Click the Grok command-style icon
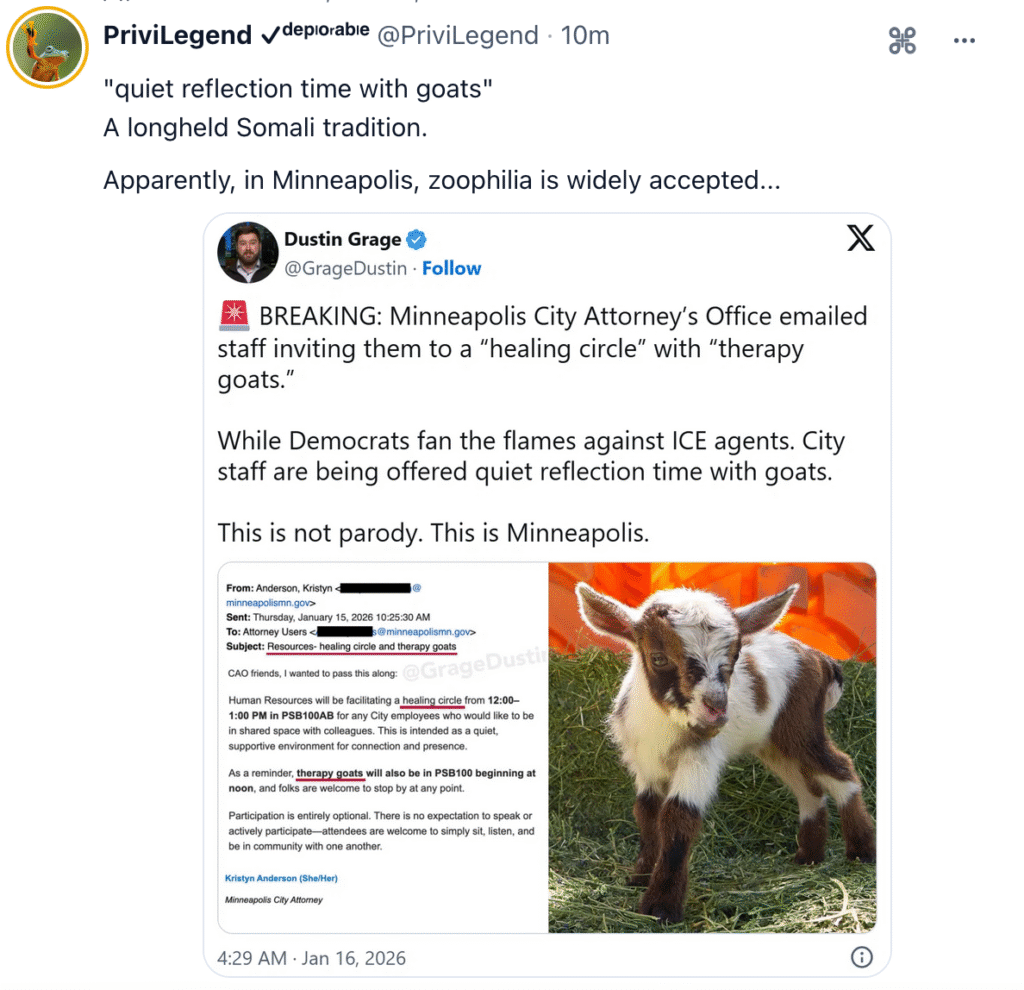This screenshot has width=1024, height=990. [x=902, y=40]
